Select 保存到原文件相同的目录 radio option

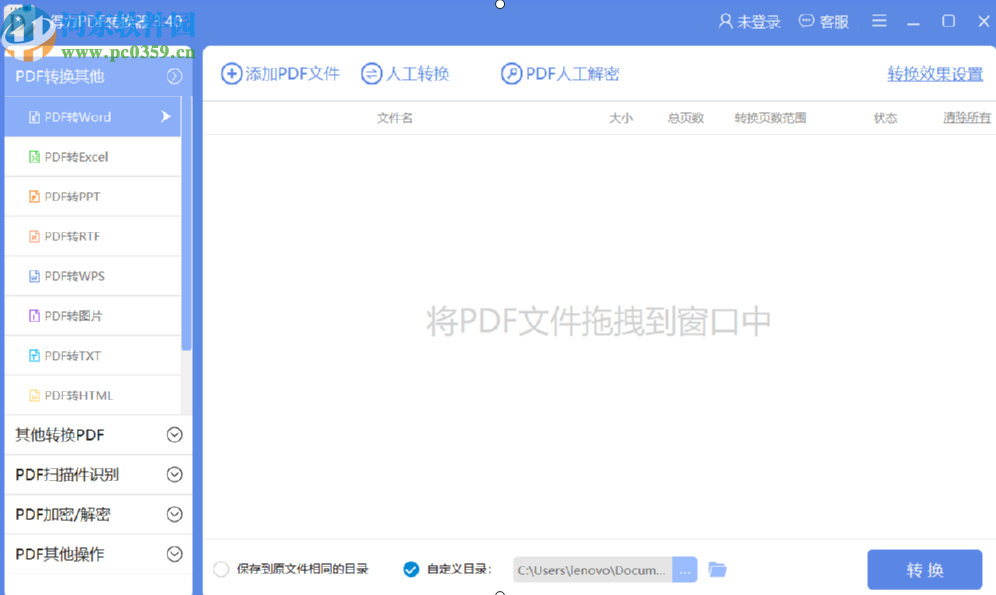coord(221,569)
